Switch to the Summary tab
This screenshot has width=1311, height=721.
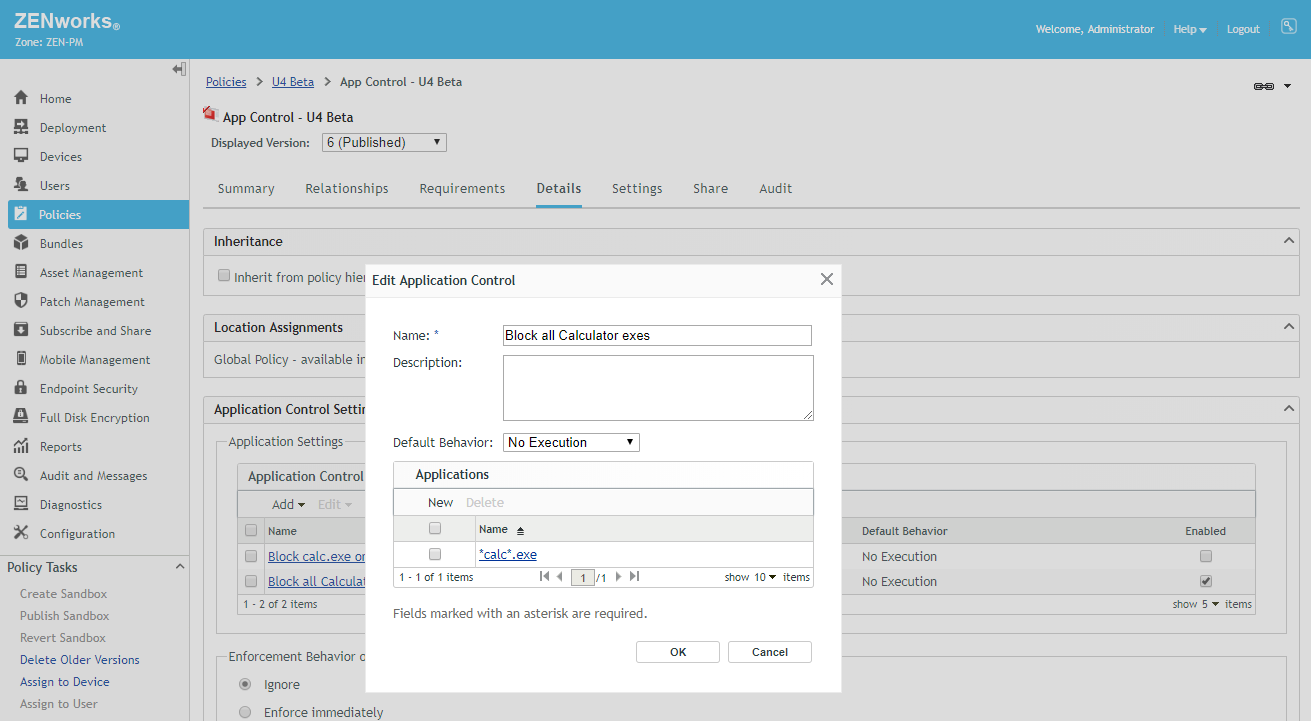pyautogui.click(x=246, y=188)
